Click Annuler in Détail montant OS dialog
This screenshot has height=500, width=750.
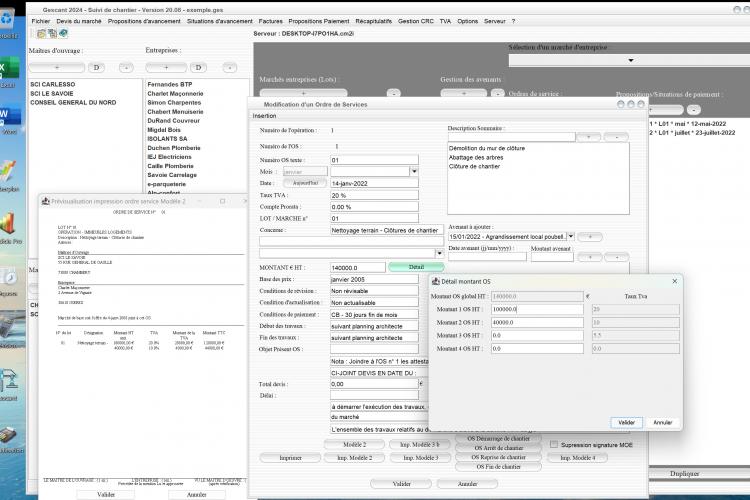coord(662,422)
